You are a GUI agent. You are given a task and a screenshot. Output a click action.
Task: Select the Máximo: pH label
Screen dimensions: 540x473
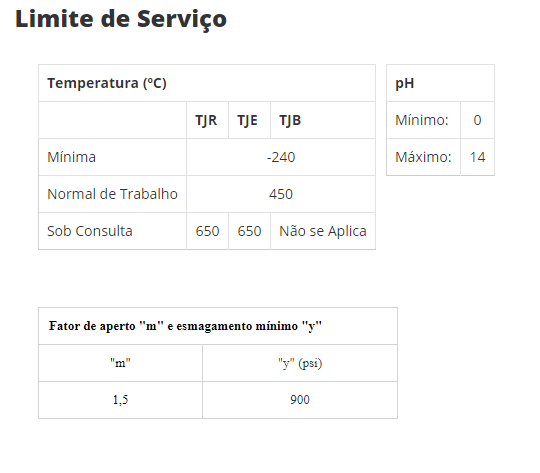(423, 157)
